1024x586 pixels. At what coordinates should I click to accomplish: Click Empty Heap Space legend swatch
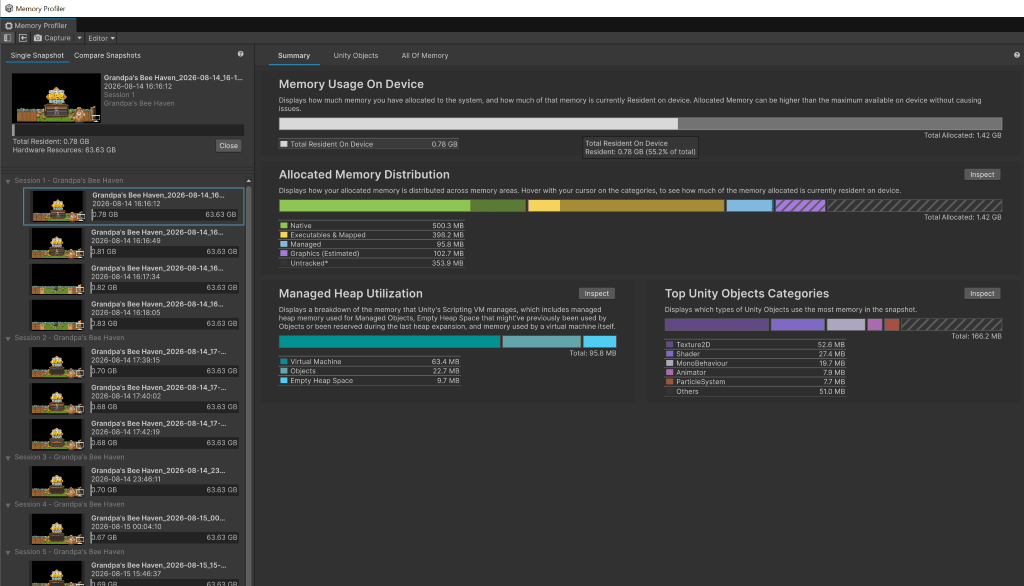coord(283,380)
